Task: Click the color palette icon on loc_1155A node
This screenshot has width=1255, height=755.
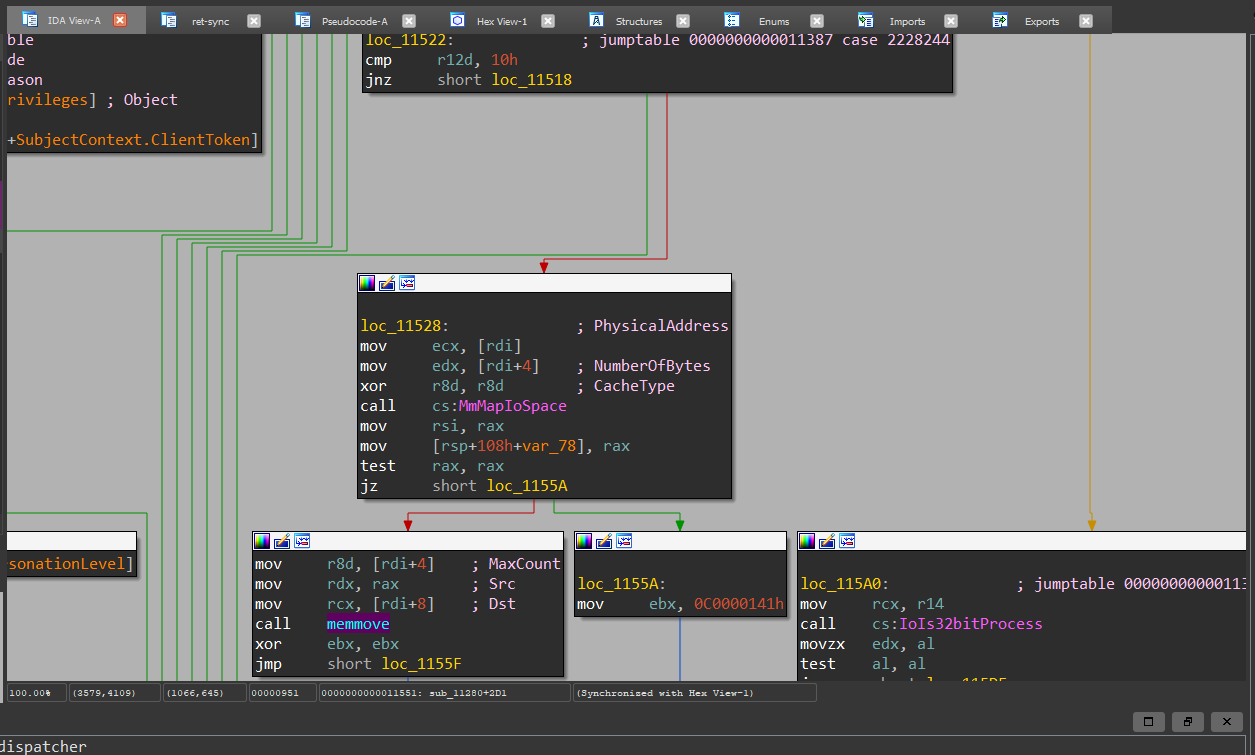Action: click(584, 541)
